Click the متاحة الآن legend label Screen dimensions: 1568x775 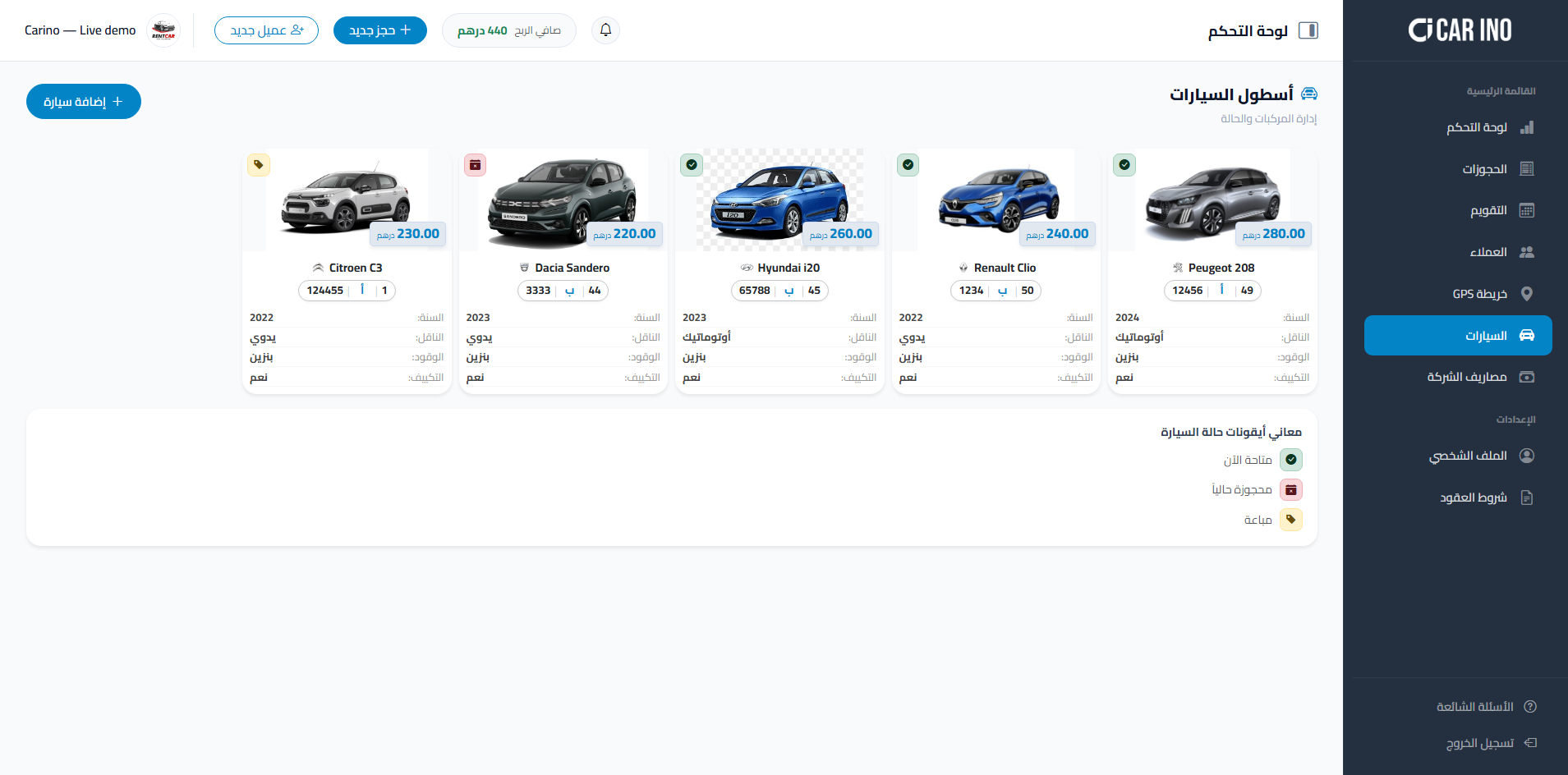click(x=1248, y=461)
